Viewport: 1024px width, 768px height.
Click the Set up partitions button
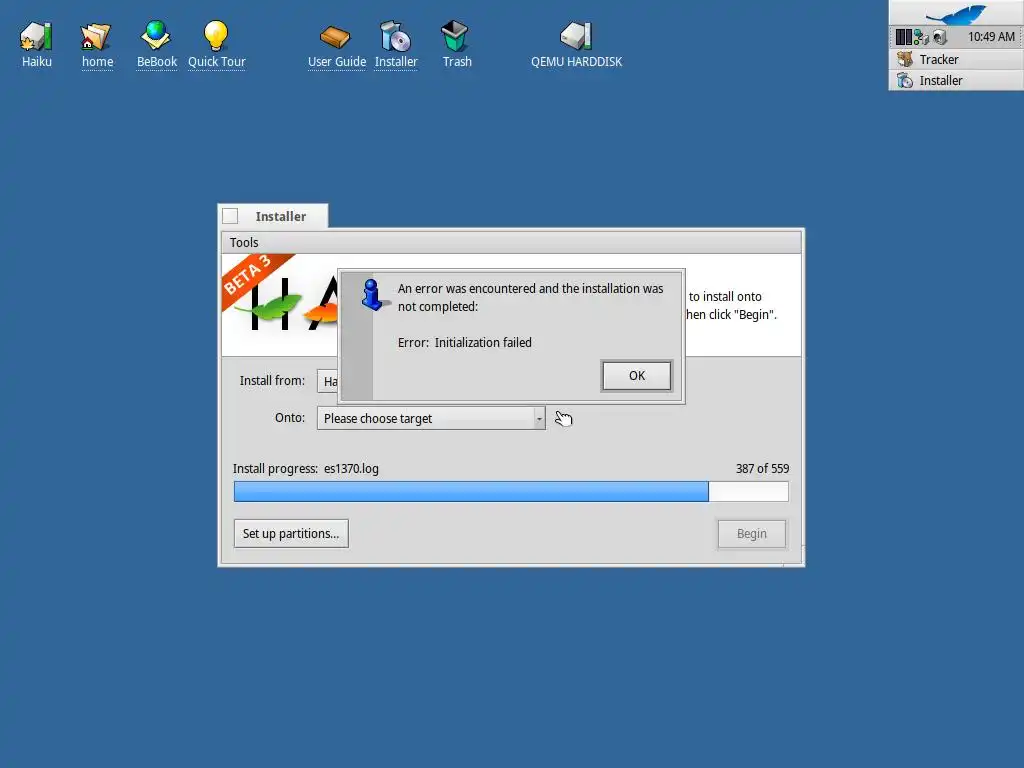click(291, 534)
